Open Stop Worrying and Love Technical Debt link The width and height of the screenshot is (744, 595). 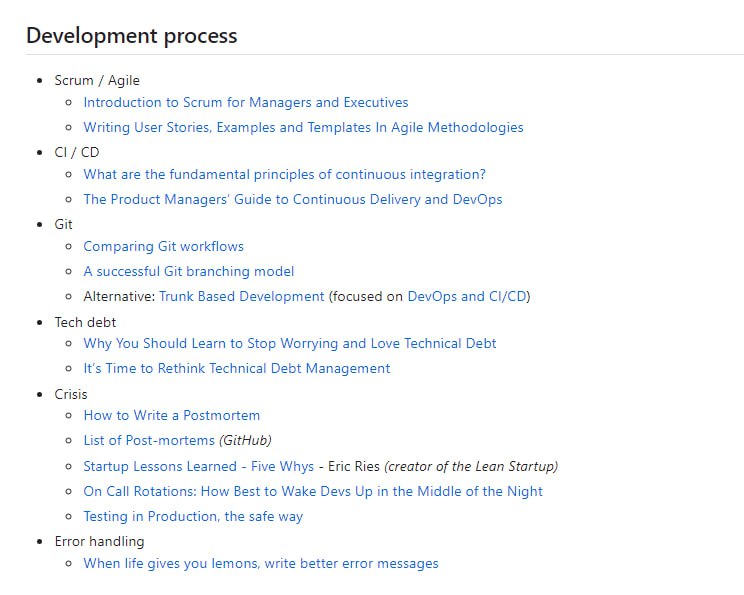point(289,343)
